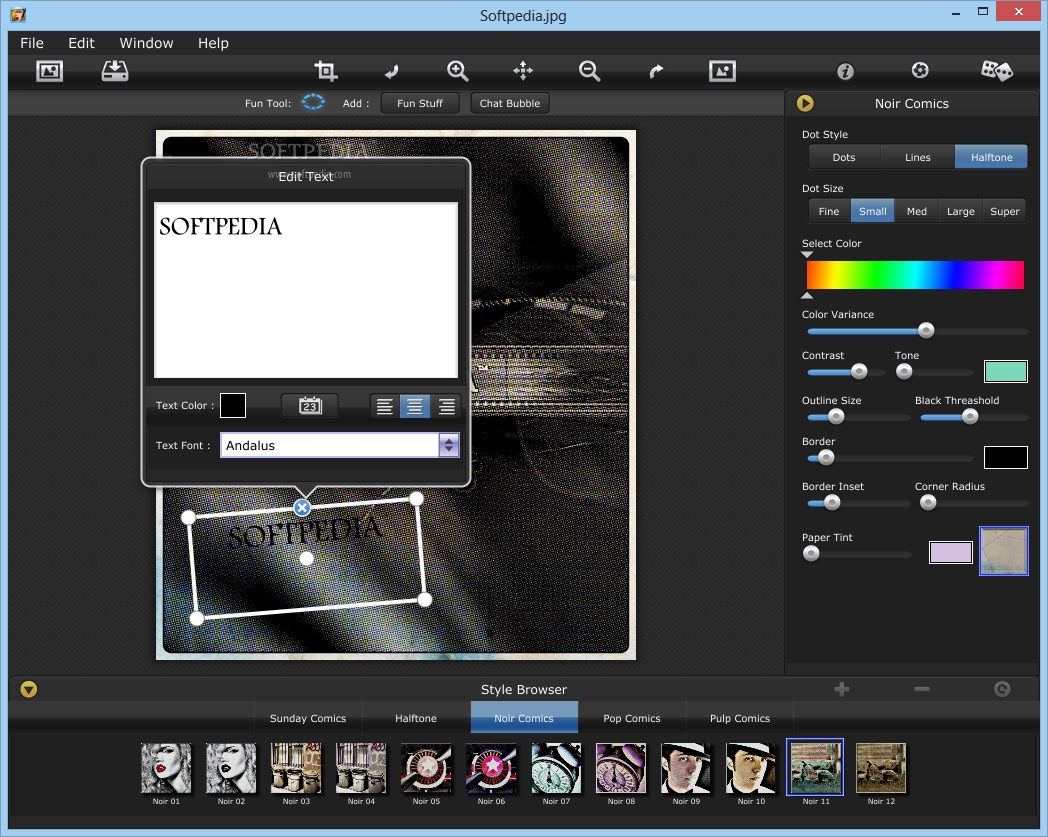Click the Black Threshold slider handle
1048x837 pixels.
[x=970, y=416]
